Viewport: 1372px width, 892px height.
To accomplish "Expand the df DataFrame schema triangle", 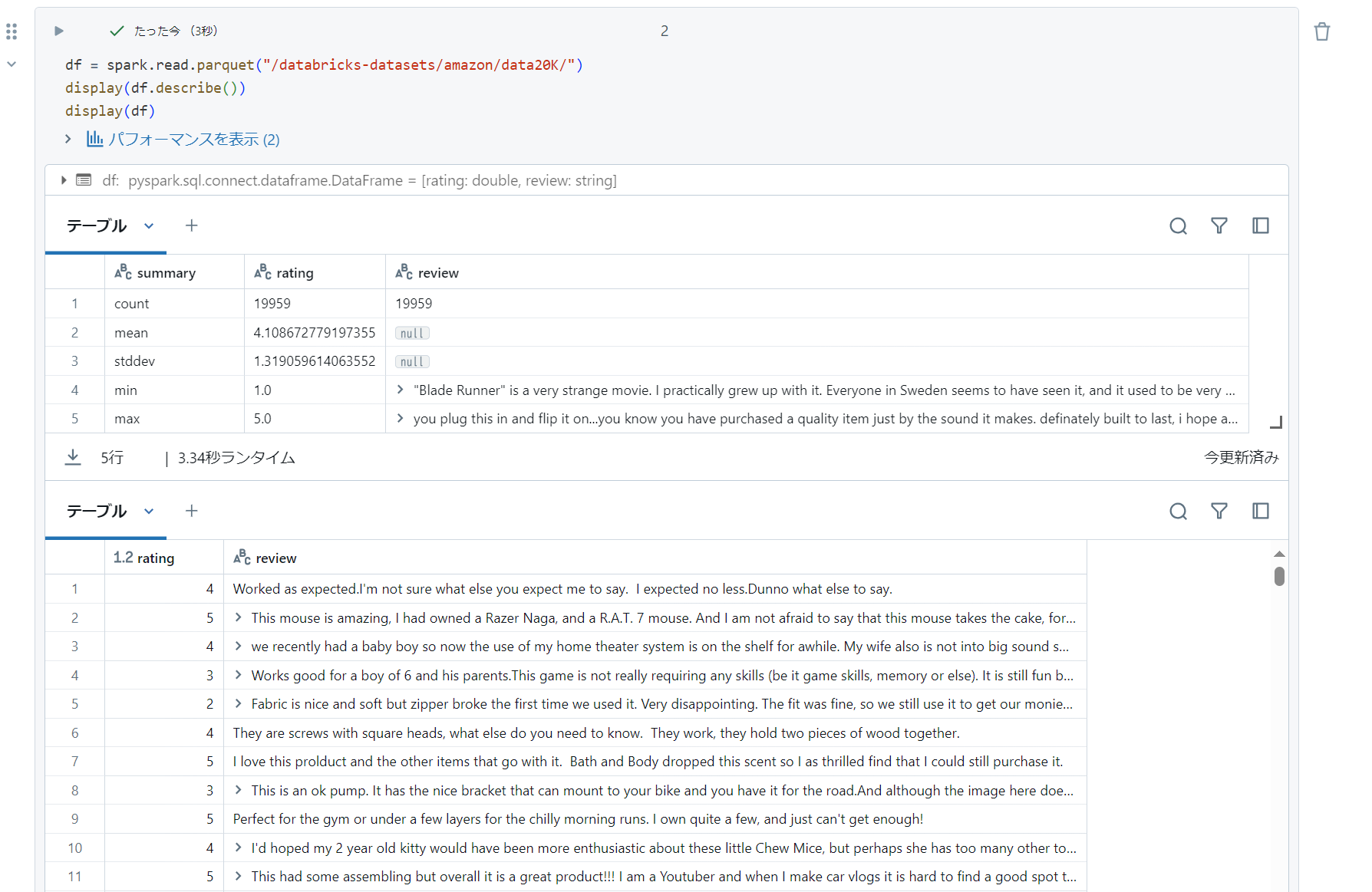I will [64, 179].
